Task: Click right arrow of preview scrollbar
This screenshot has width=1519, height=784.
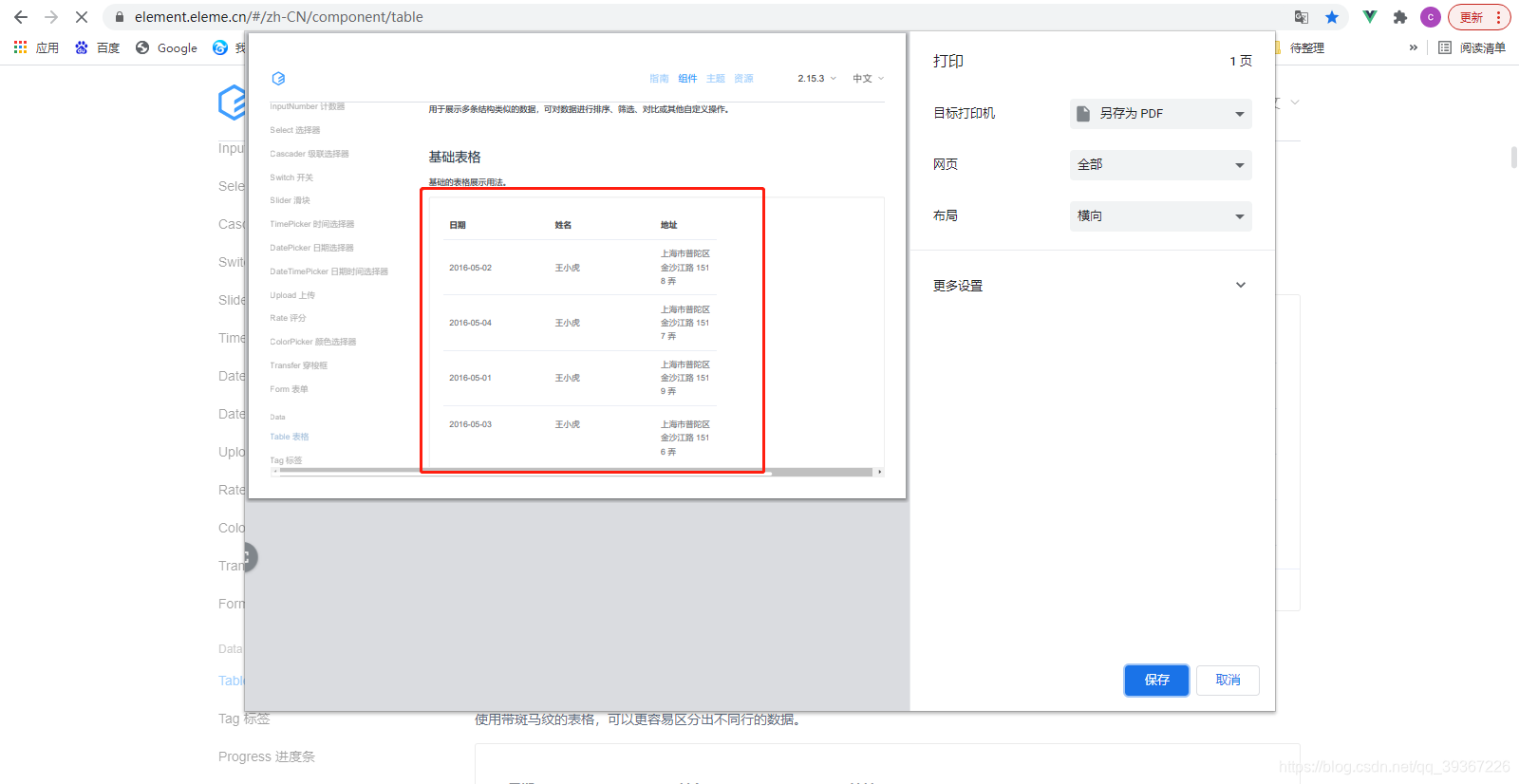Action: pyautogui.click(x=880, y=472)
